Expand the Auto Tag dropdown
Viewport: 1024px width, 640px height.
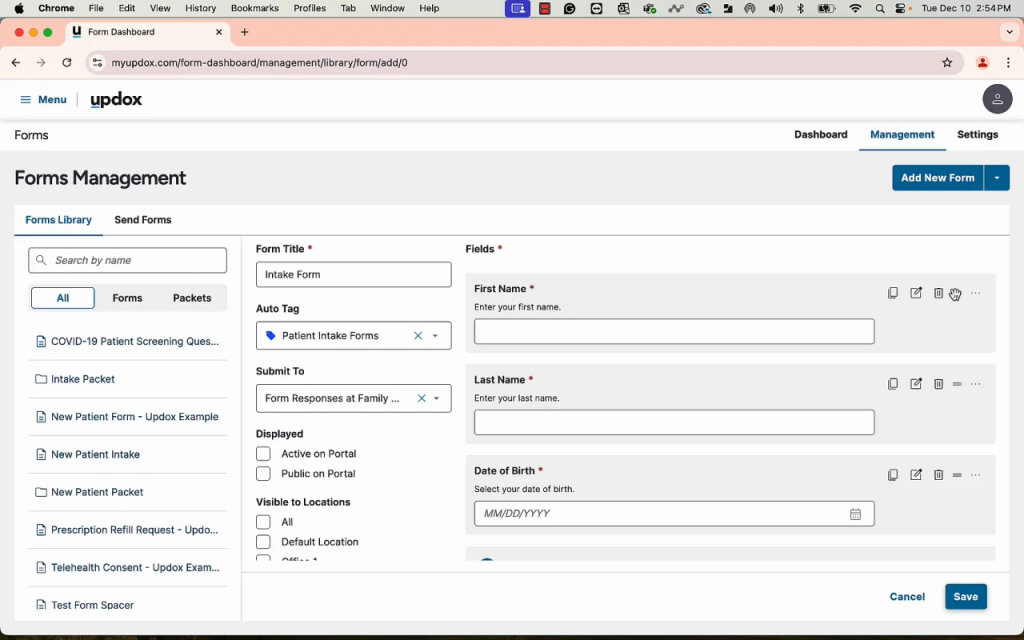(x=436, y=336)
